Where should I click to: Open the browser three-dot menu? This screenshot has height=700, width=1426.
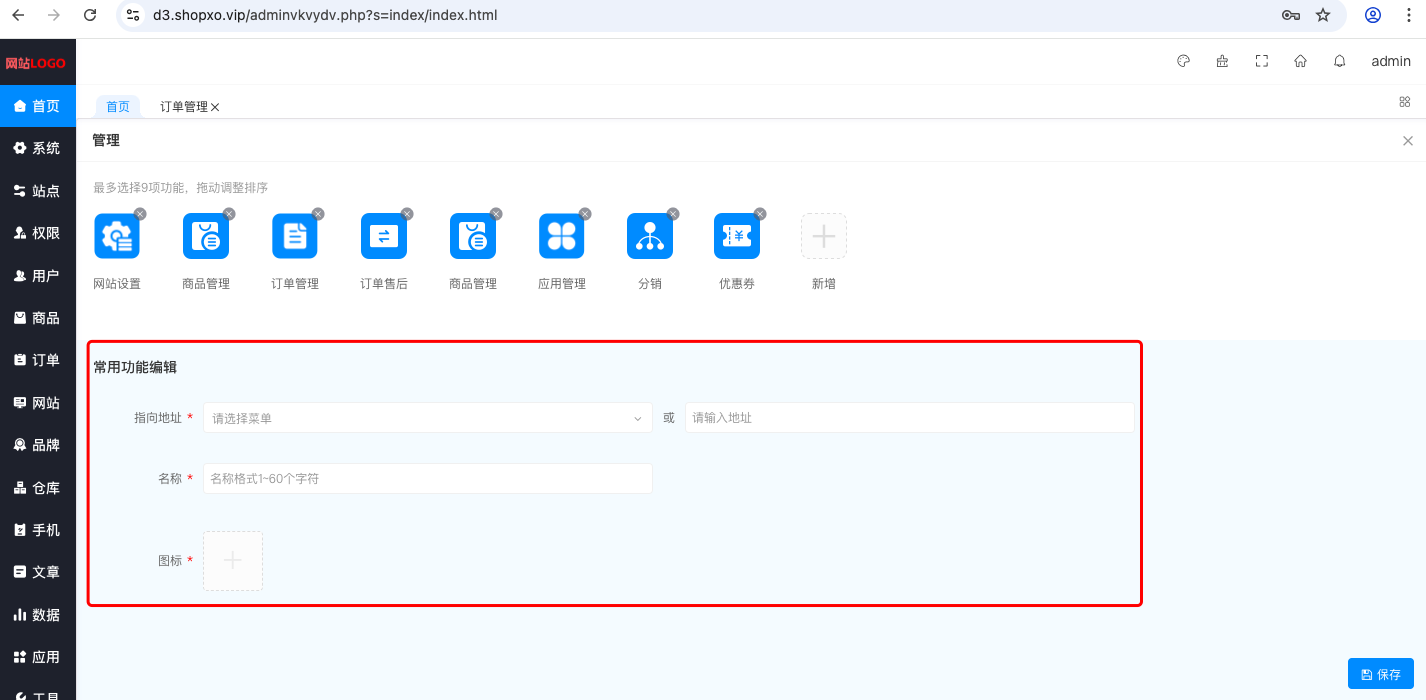point(1408,15)
